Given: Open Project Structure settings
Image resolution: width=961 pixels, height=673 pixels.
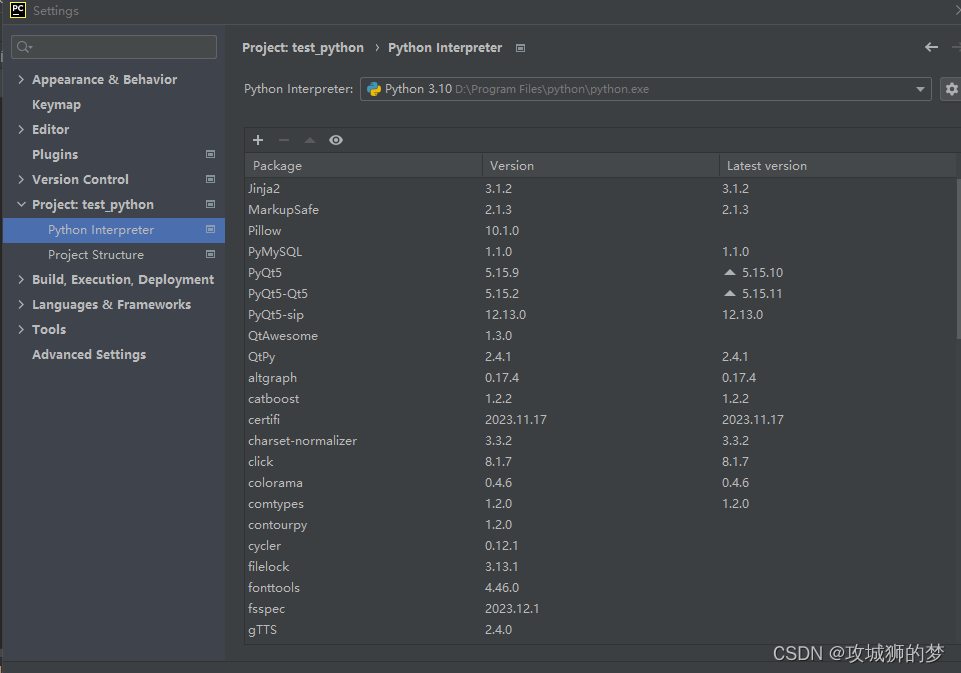Looking at the screenshot, I should 96,254.
